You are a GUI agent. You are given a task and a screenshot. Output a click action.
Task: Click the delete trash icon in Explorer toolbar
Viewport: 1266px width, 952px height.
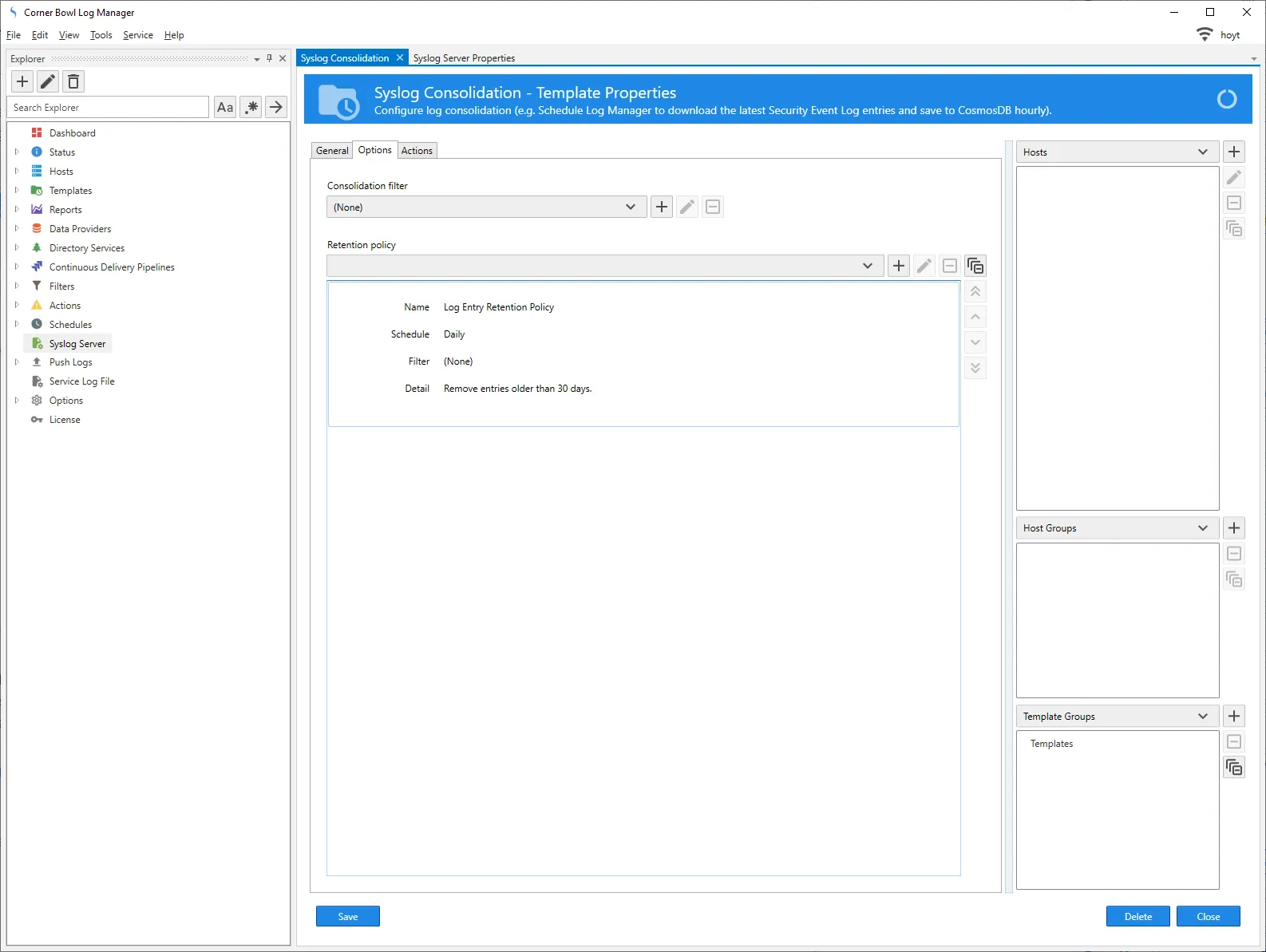pyautogui.click(x=73, y=81)
